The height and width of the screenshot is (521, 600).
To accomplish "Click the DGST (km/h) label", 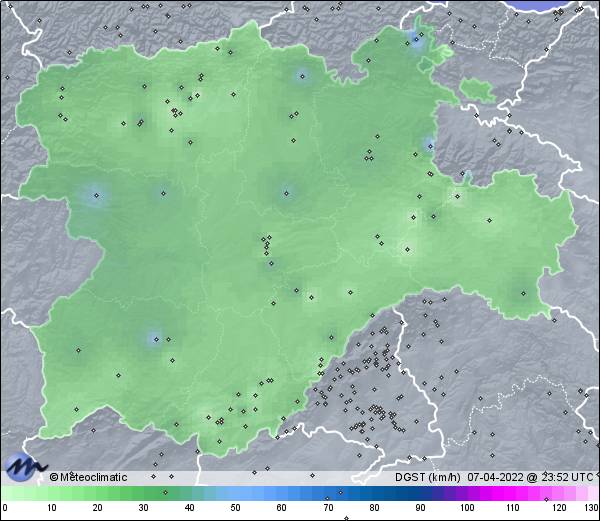I will click(x=427, y=477).
